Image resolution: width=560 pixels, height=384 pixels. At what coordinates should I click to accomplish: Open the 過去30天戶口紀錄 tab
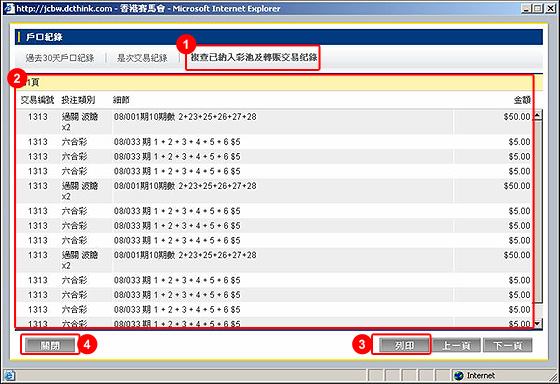pyautogui.click(x=60, y=58)
